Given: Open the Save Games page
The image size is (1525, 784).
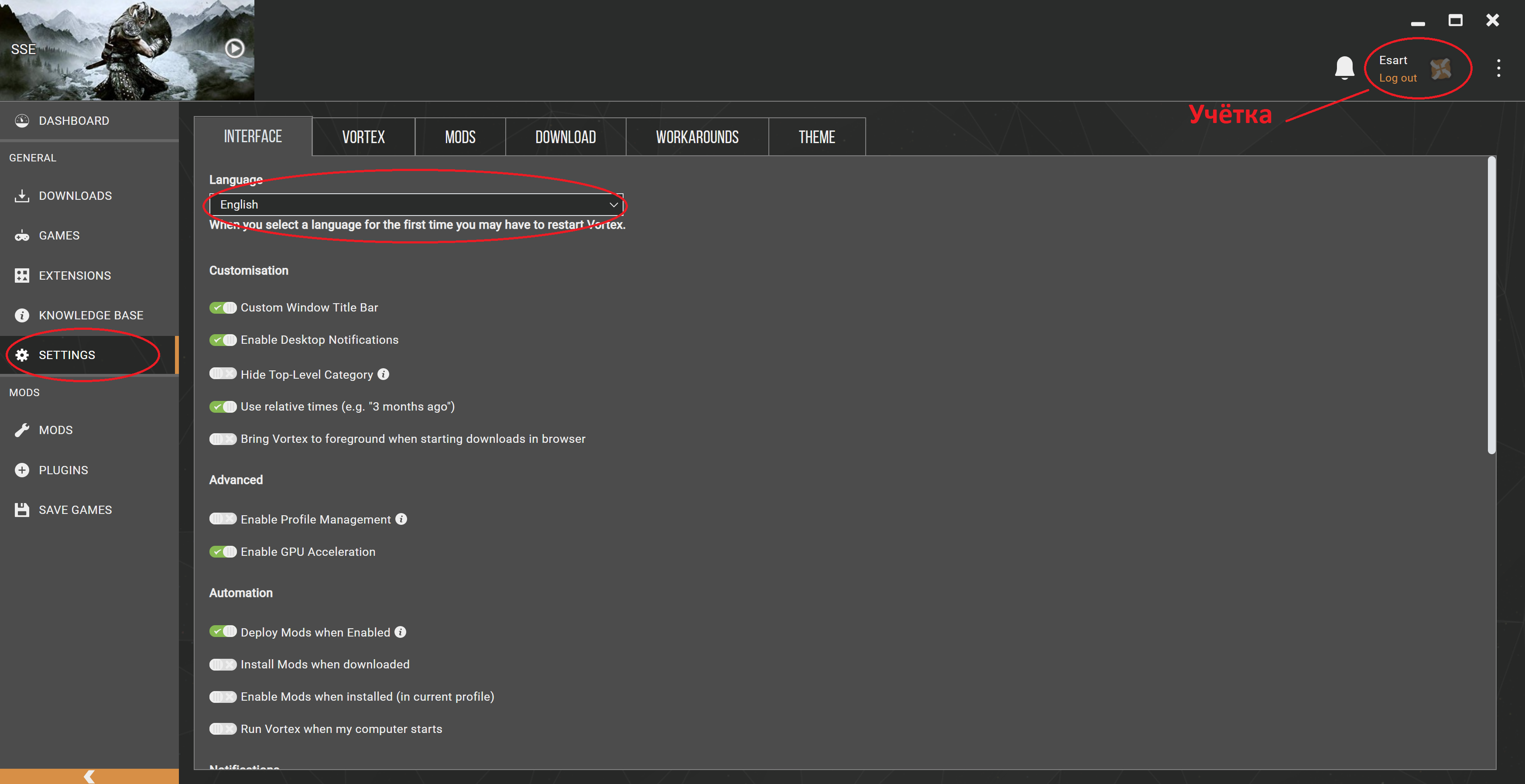Looking at the screenshot, I should coord(75,510).
